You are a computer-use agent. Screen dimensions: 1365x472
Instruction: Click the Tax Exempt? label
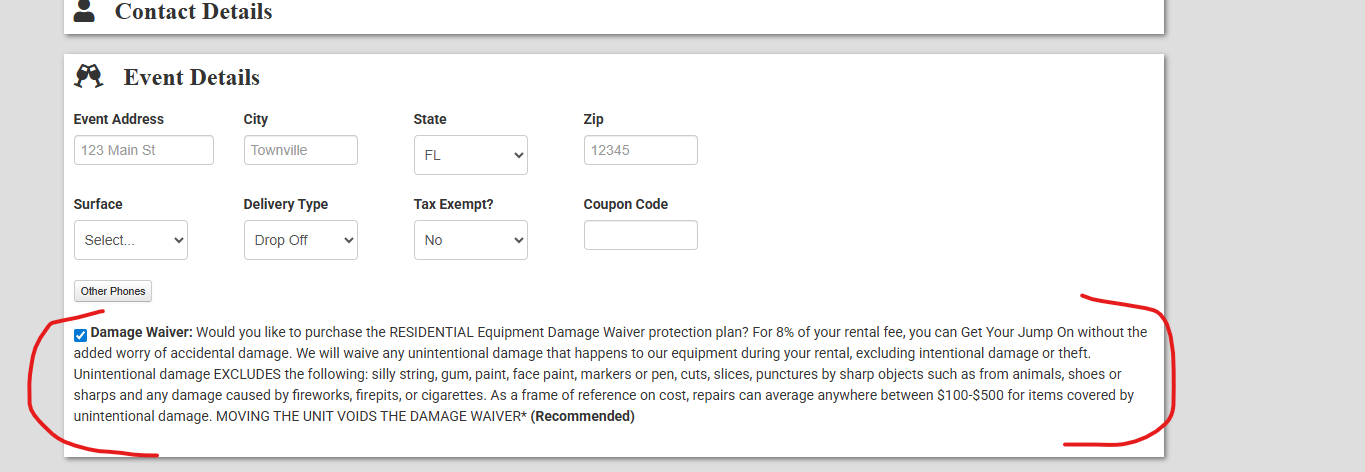(x=453, y=204)
